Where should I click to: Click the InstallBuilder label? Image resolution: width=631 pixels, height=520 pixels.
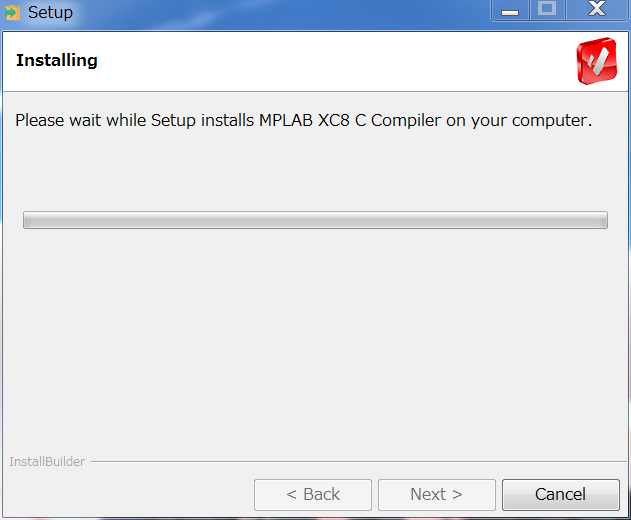coord(47,462)
